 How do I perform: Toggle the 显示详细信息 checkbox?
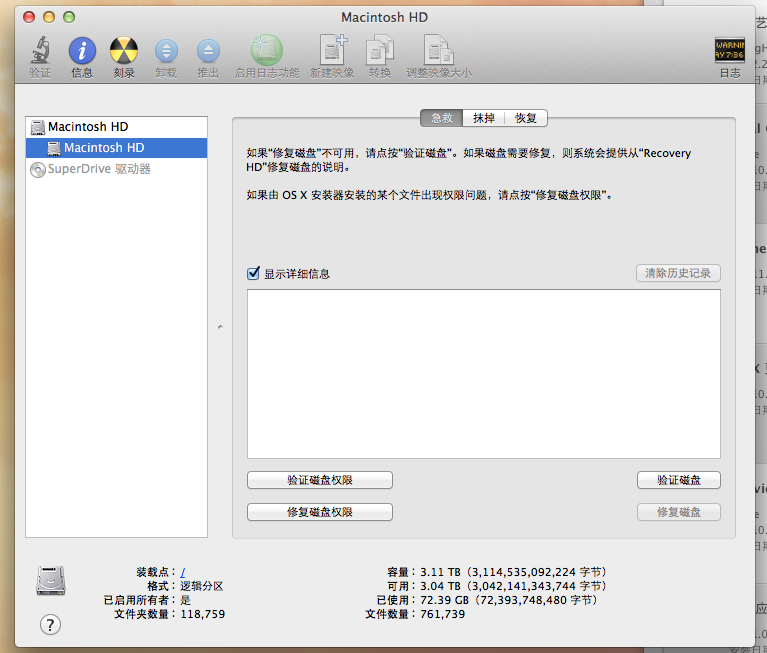click(x=254, y=274)
